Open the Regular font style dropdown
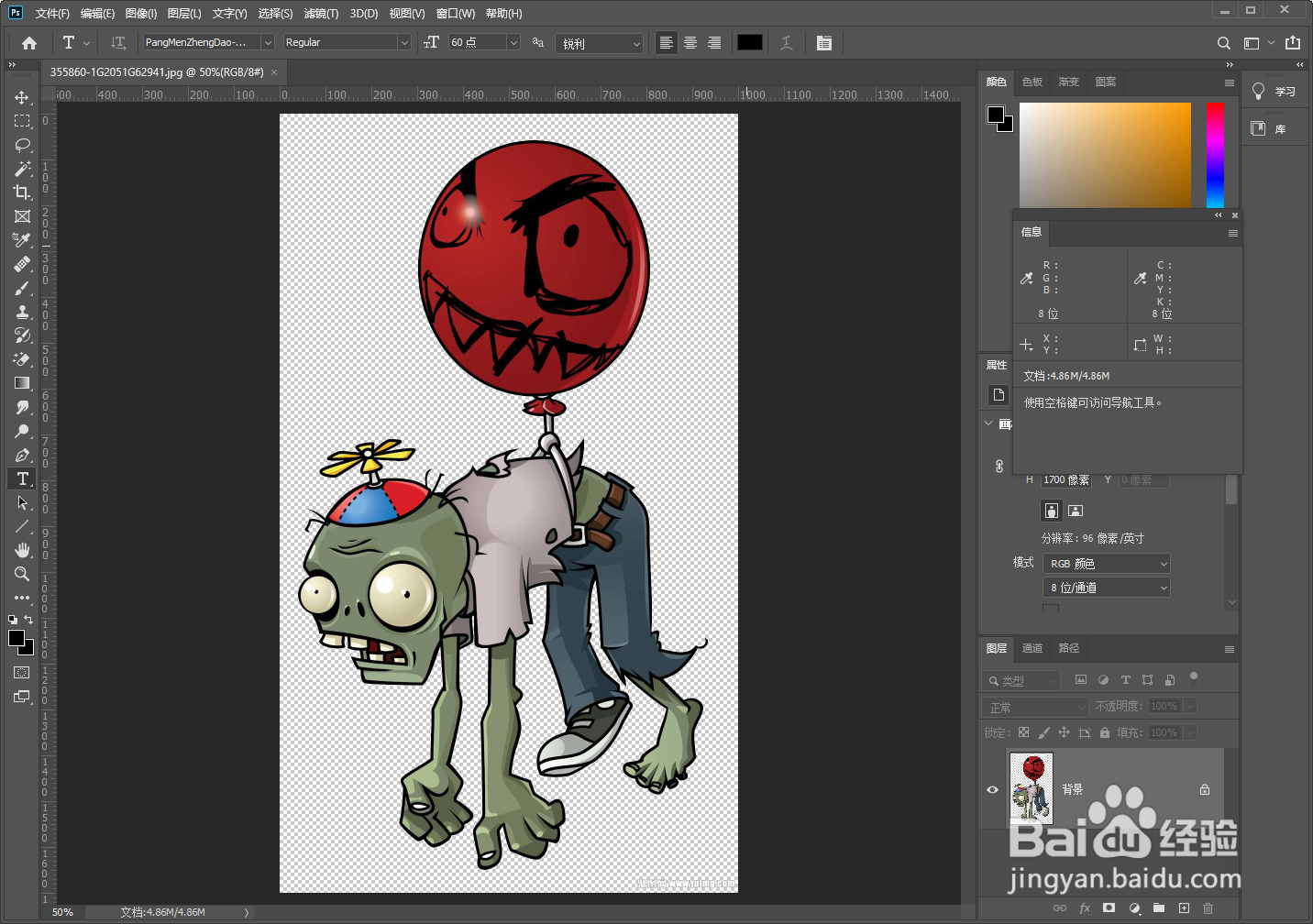 tap(403, 42)
